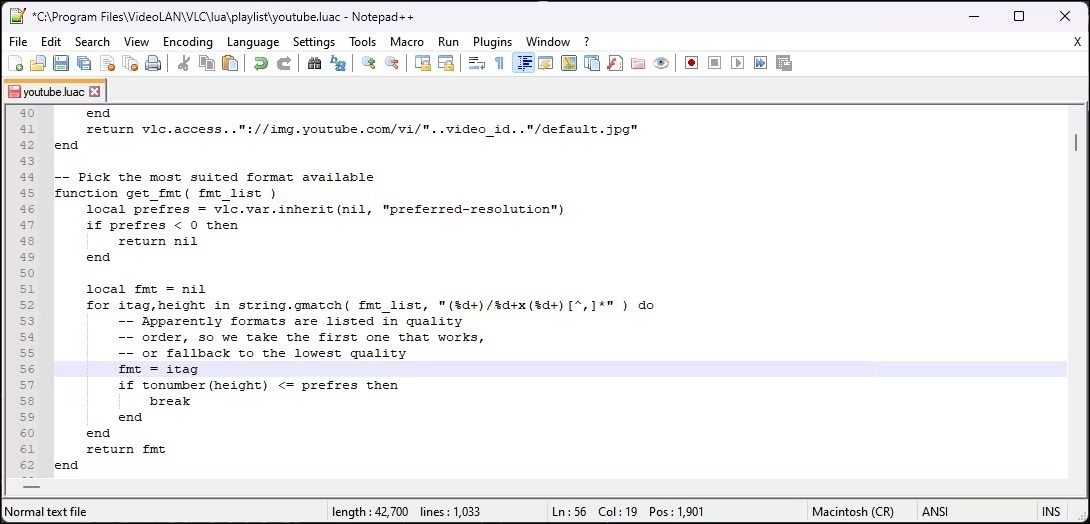Image resolution: width=1090 pixels, height=524 pixels.
Task: Toggle Word Wrap toolbar icon
Action: tap(476, 63)
